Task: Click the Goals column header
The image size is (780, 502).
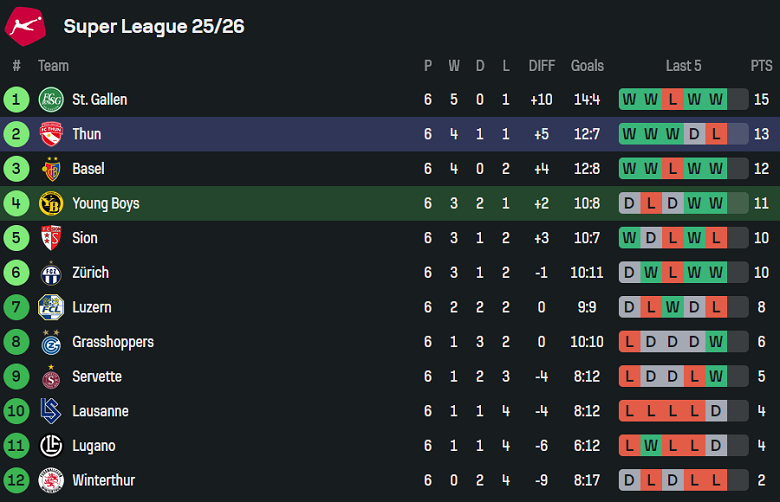Action: coord(587,66)
